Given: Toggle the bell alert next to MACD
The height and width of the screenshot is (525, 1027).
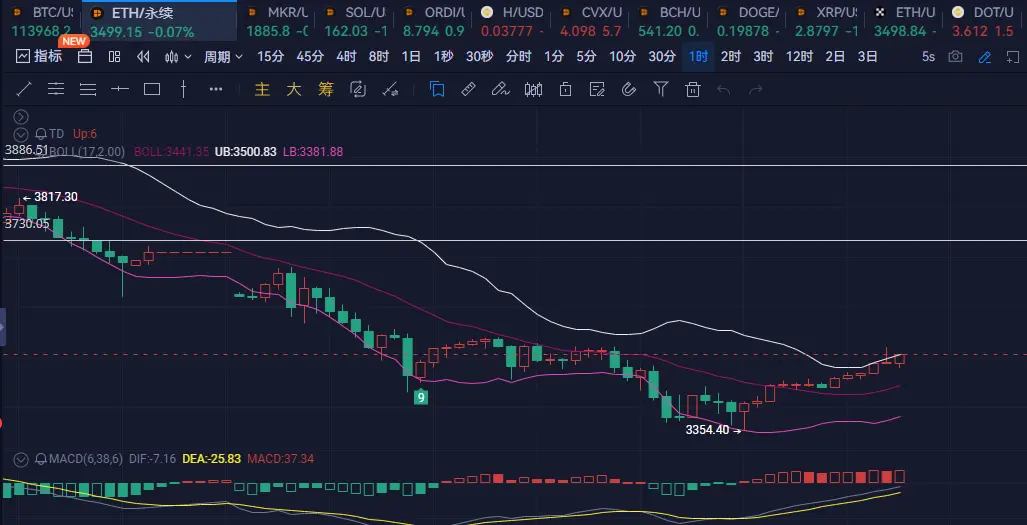Looking at the screenshot, I should click(x=42, y=459).
